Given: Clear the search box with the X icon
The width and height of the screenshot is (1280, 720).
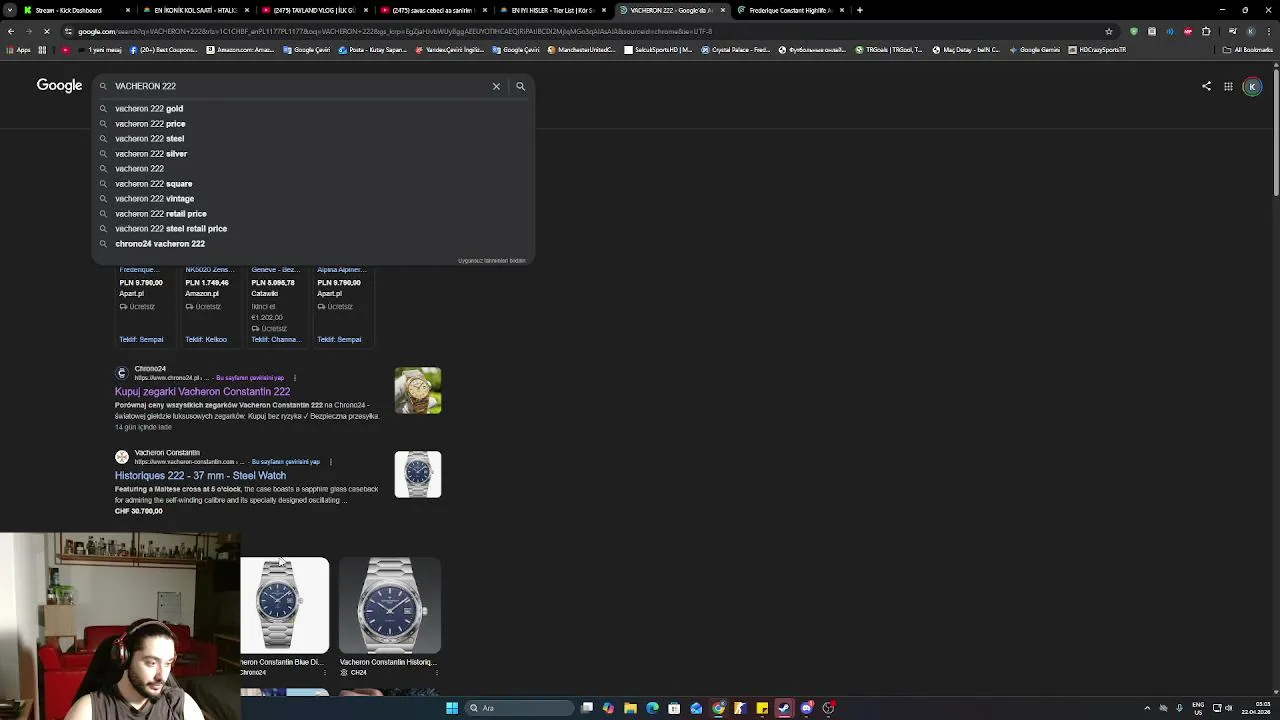Looking at the screenshot, I should click(x=496, y=86).
